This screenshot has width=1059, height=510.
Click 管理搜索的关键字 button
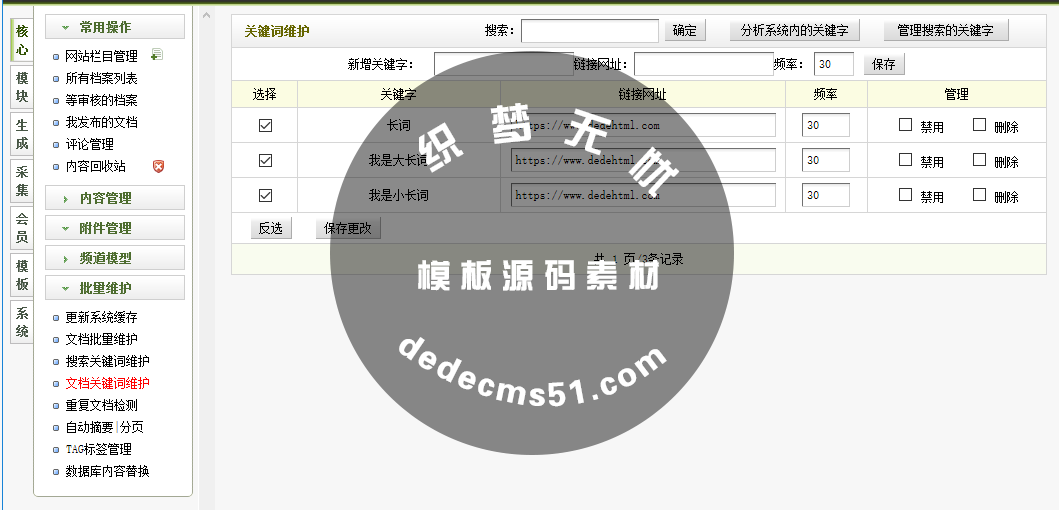[x=946, y=30]
